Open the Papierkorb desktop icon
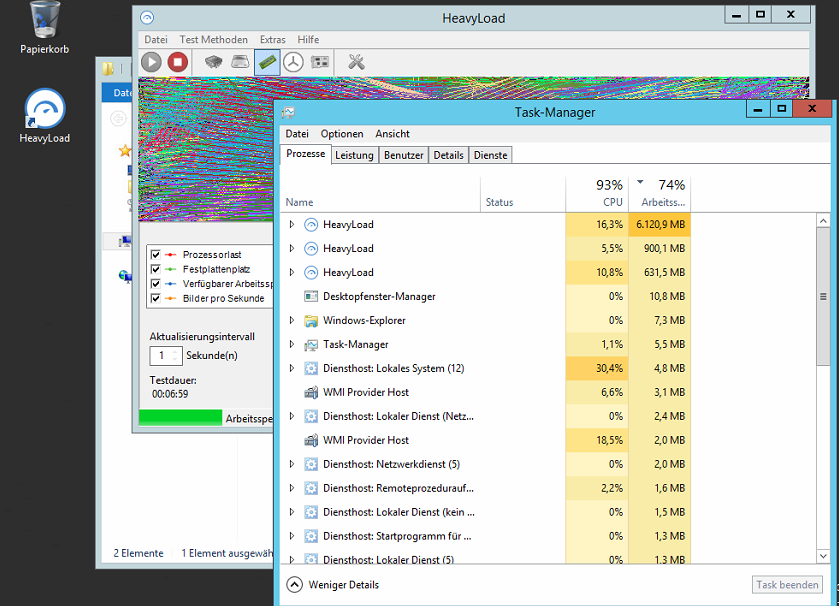 click(44, 27)
